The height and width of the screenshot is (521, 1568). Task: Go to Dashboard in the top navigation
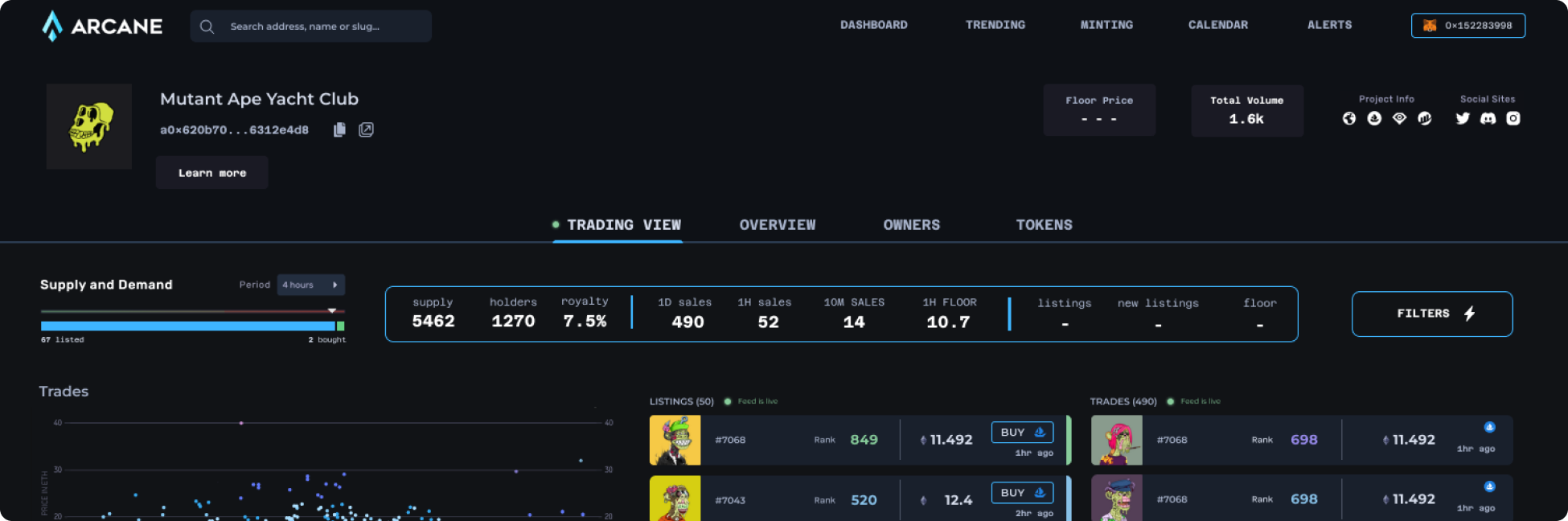click(874, 25)
